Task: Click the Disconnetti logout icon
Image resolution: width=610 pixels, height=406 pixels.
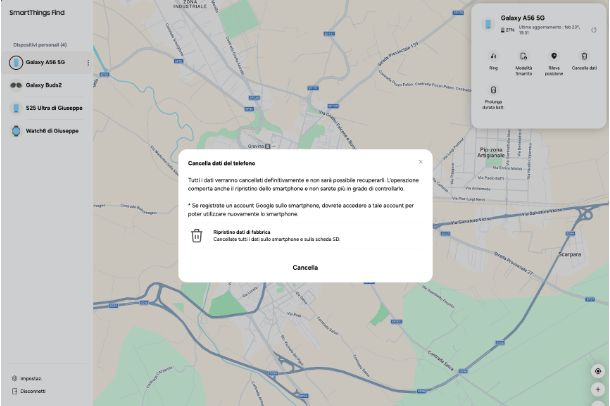Action: pos(14,391)
